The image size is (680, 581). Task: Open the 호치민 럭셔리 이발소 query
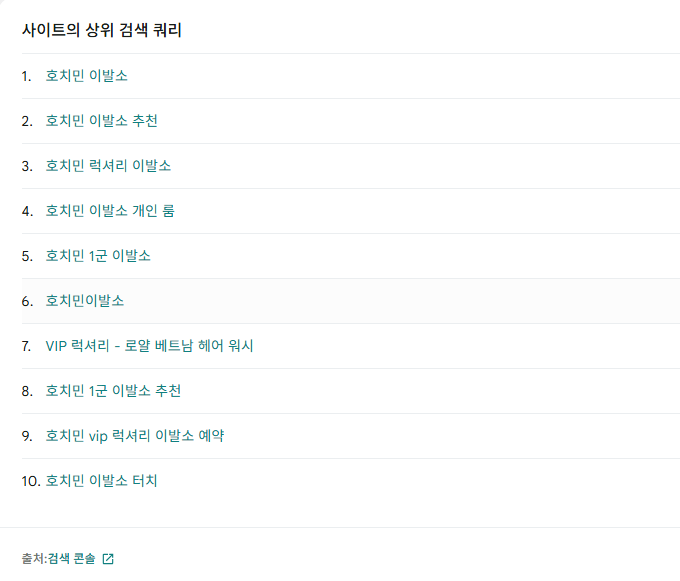[108, 166]
